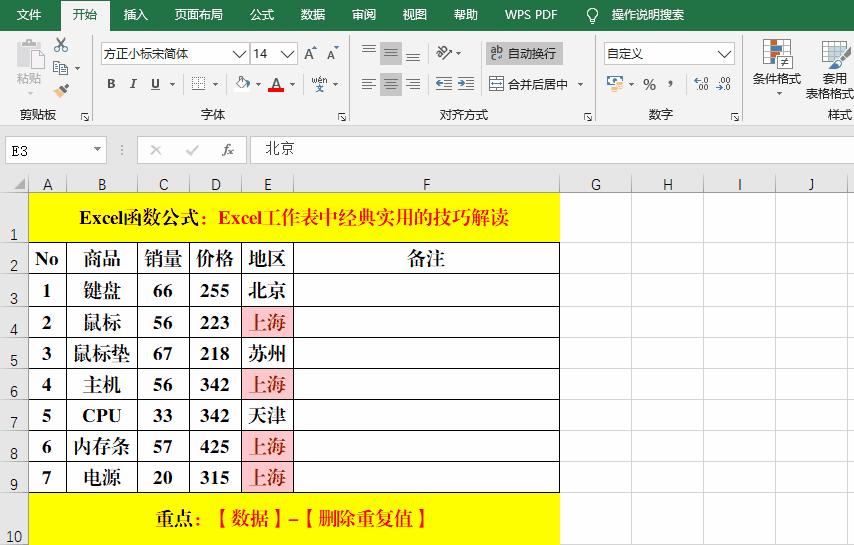Open the font name dropdown
The width and height of the screenshot is (854, 545).
pos(239,54)
